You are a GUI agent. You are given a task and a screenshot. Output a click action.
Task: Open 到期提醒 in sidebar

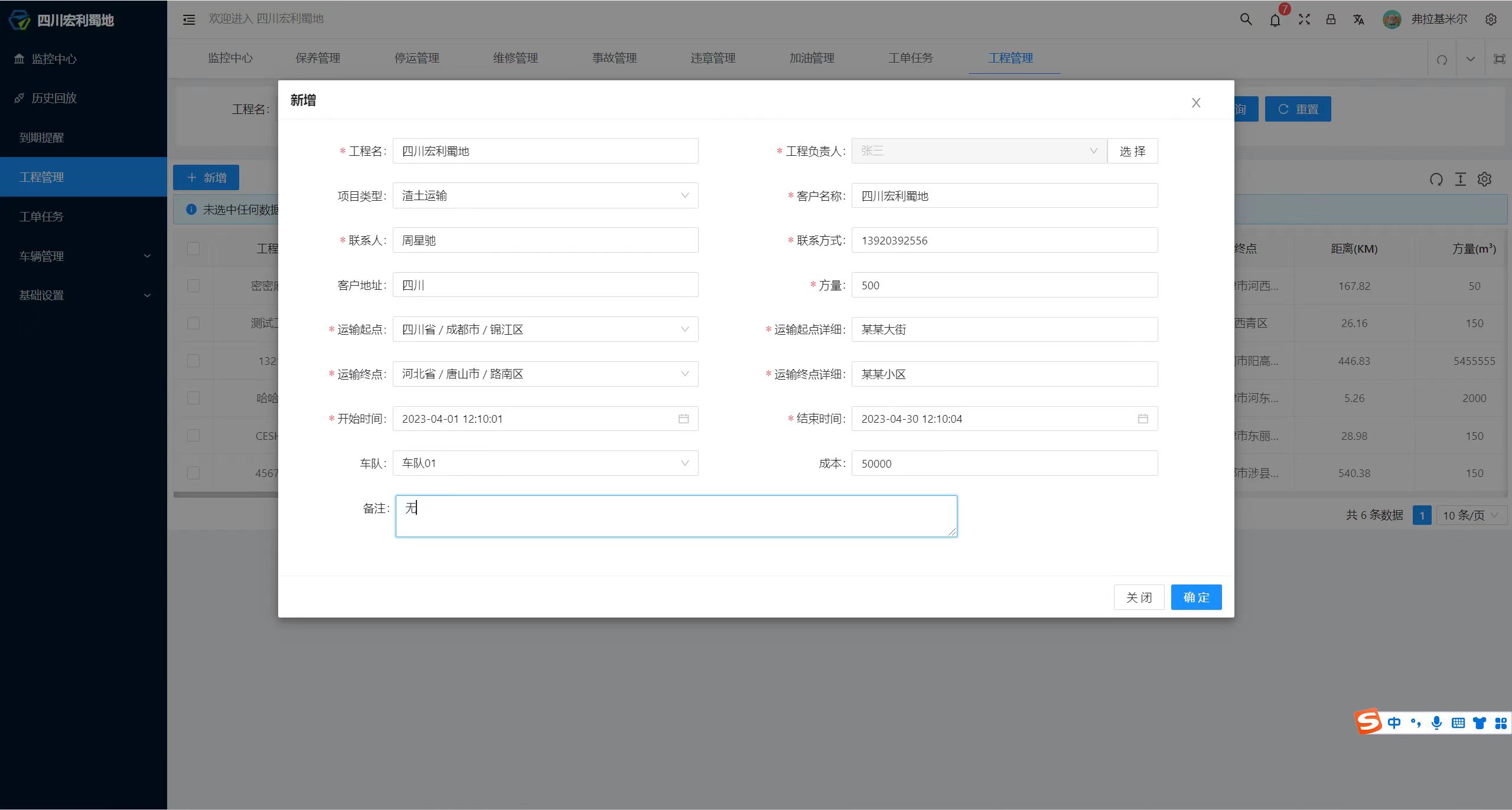tap(83, 138)
